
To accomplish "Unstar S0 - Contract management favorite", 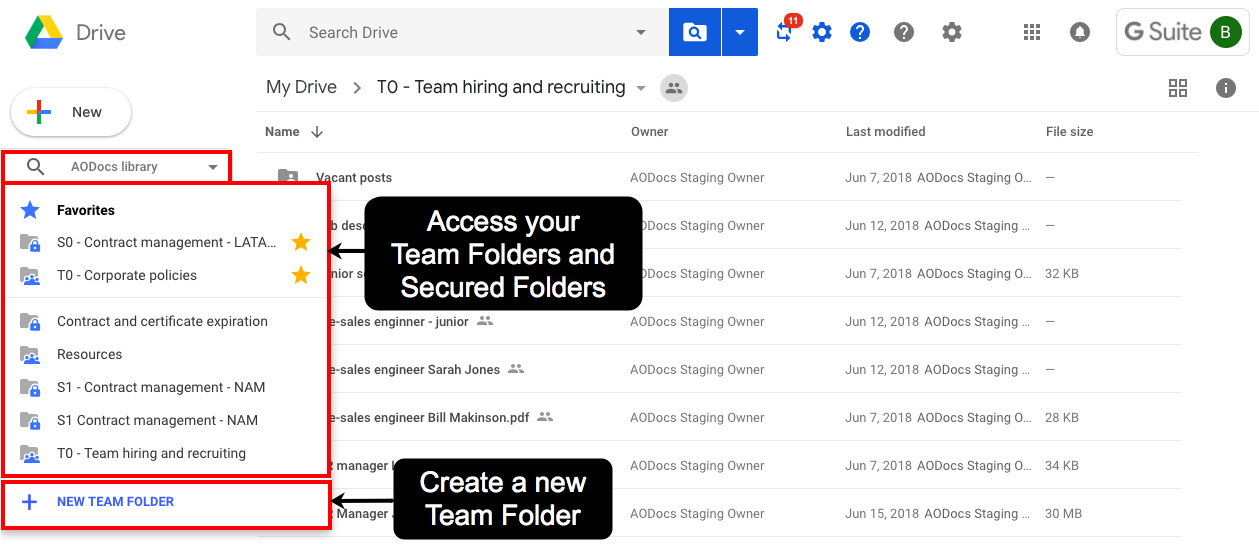I will click(x=301, y=242).
